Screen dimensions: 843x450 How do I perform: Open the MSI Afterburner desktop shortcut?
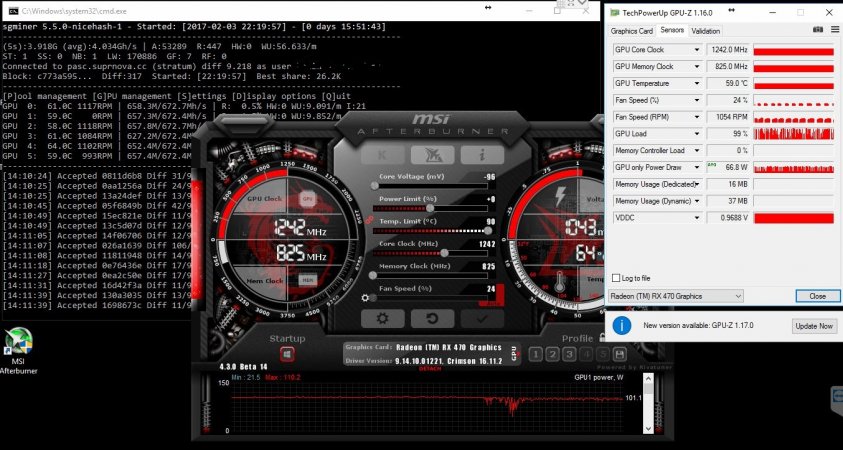(x=18, y=351)
